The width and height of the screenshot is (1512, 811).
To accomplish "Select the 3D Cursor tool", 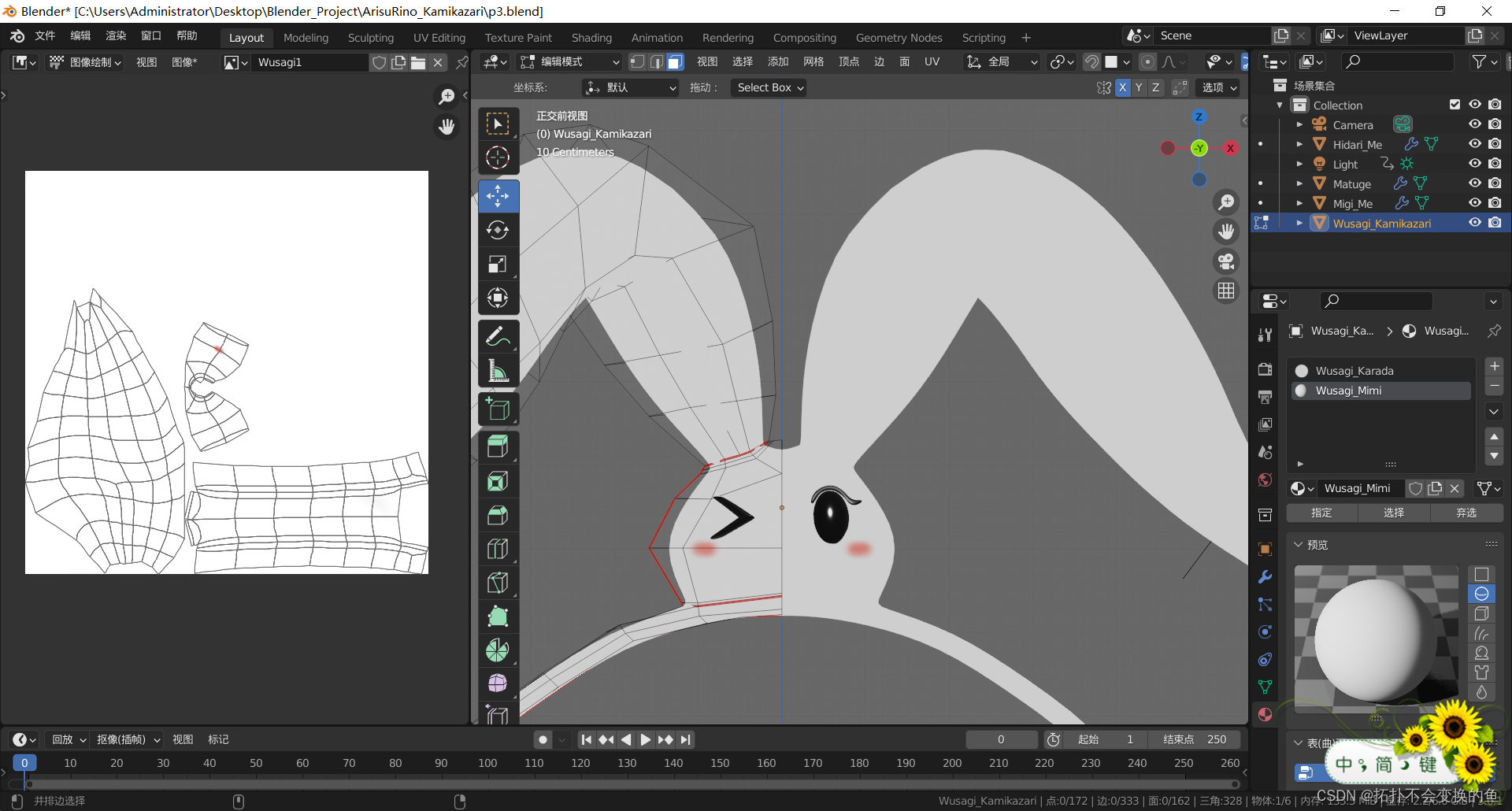I will tap(498, 157).
